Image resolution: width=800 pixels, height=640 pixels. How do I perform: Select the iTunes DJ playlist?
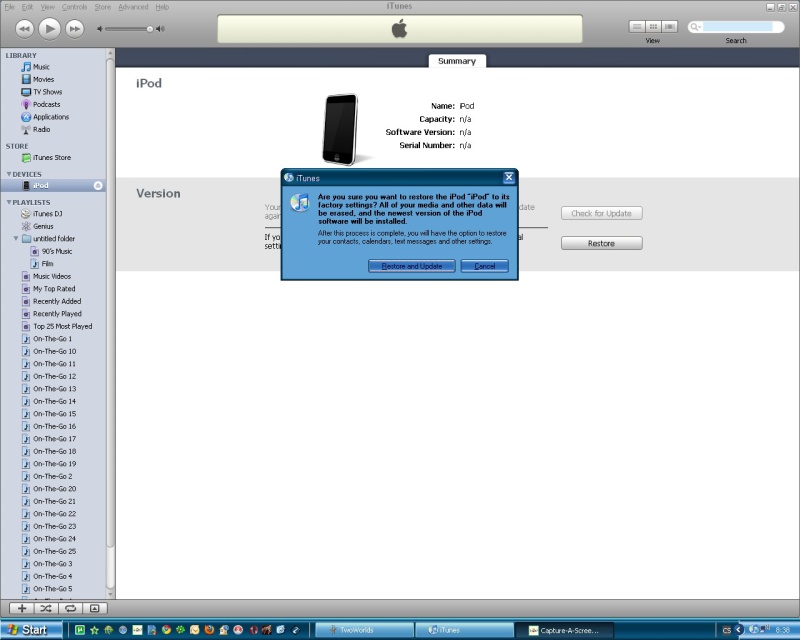click(x=47, y=214)
